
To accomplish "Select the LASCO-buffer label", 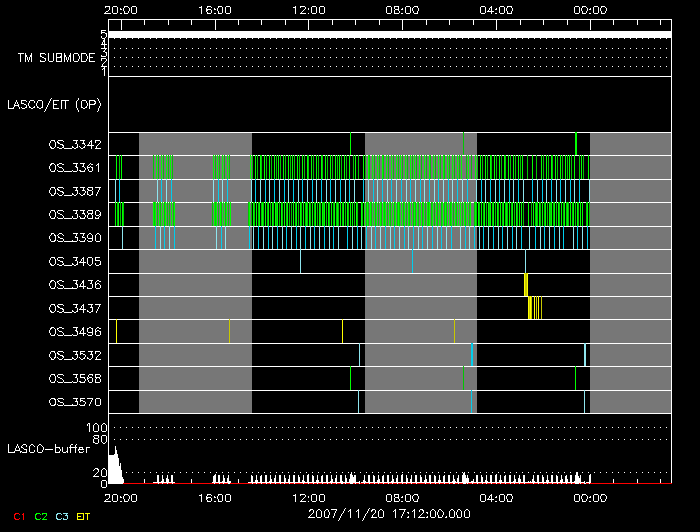I will click(49, 448).
